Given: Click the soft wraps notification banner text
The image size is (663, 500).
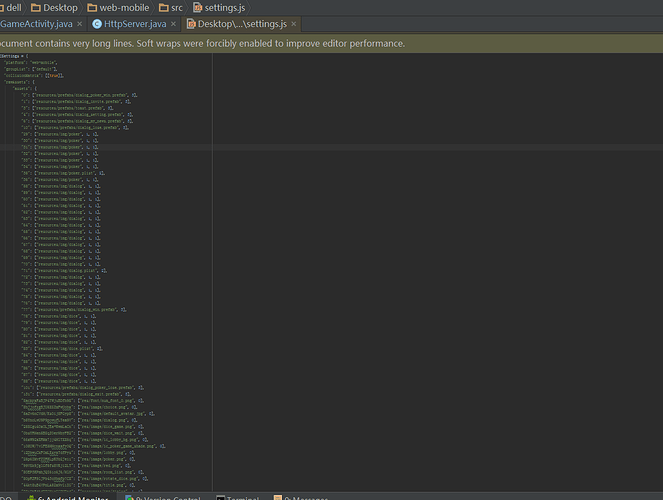Looking at the screenshot, I should point(203,44).
